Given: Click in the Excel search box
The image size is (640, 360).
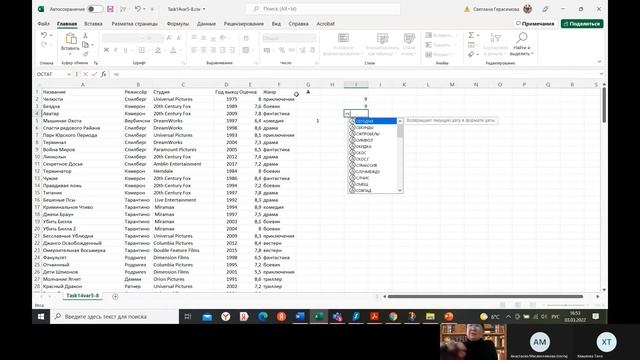Looking at the screenshot, I should tap(323, 9).
